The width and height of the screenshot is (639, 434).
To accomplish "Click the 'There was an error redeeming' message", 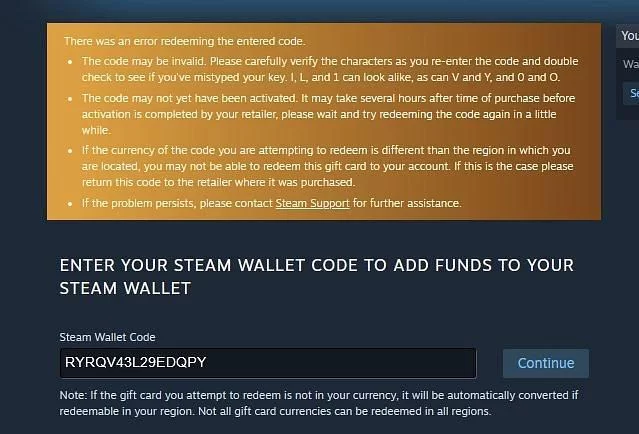I will click(x=185, y=41).
